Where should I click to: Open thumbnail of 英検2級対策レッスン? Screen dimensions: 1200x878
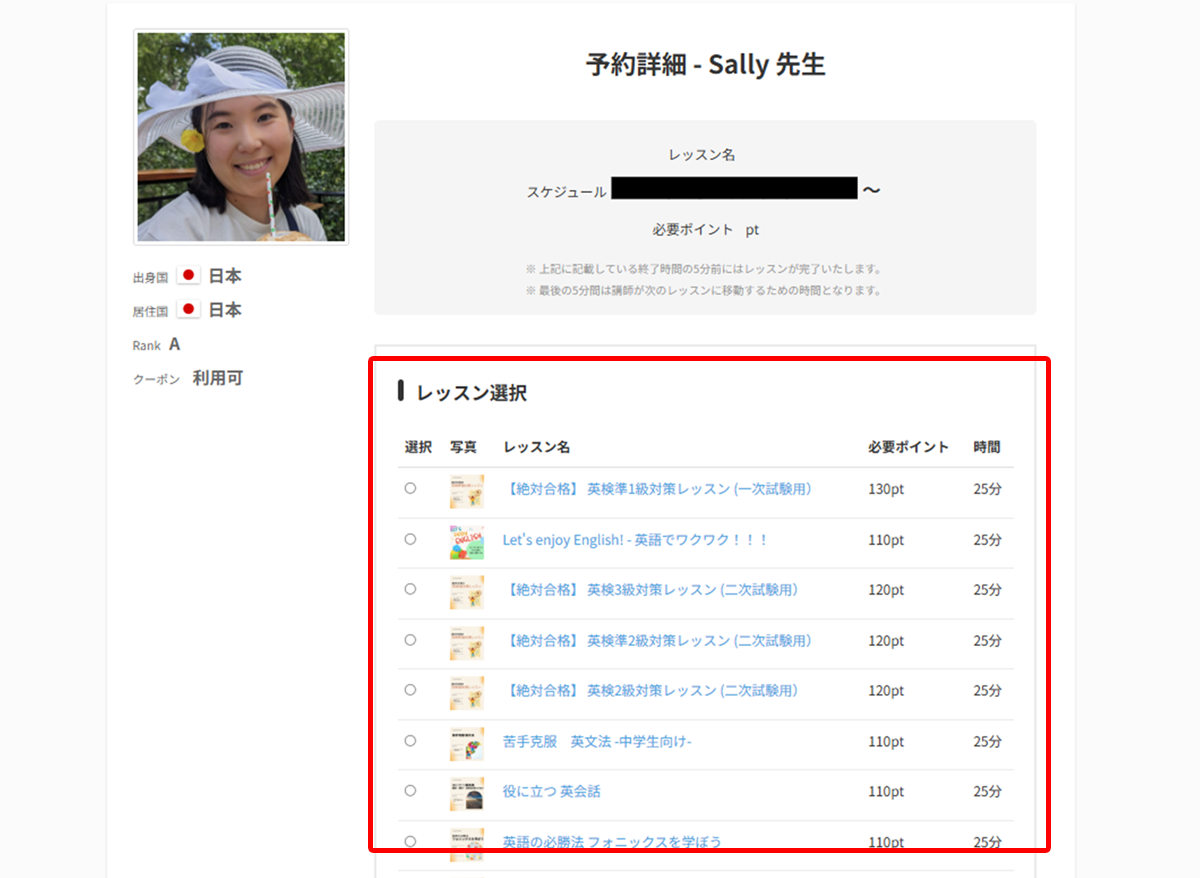(x=466, y=692)
